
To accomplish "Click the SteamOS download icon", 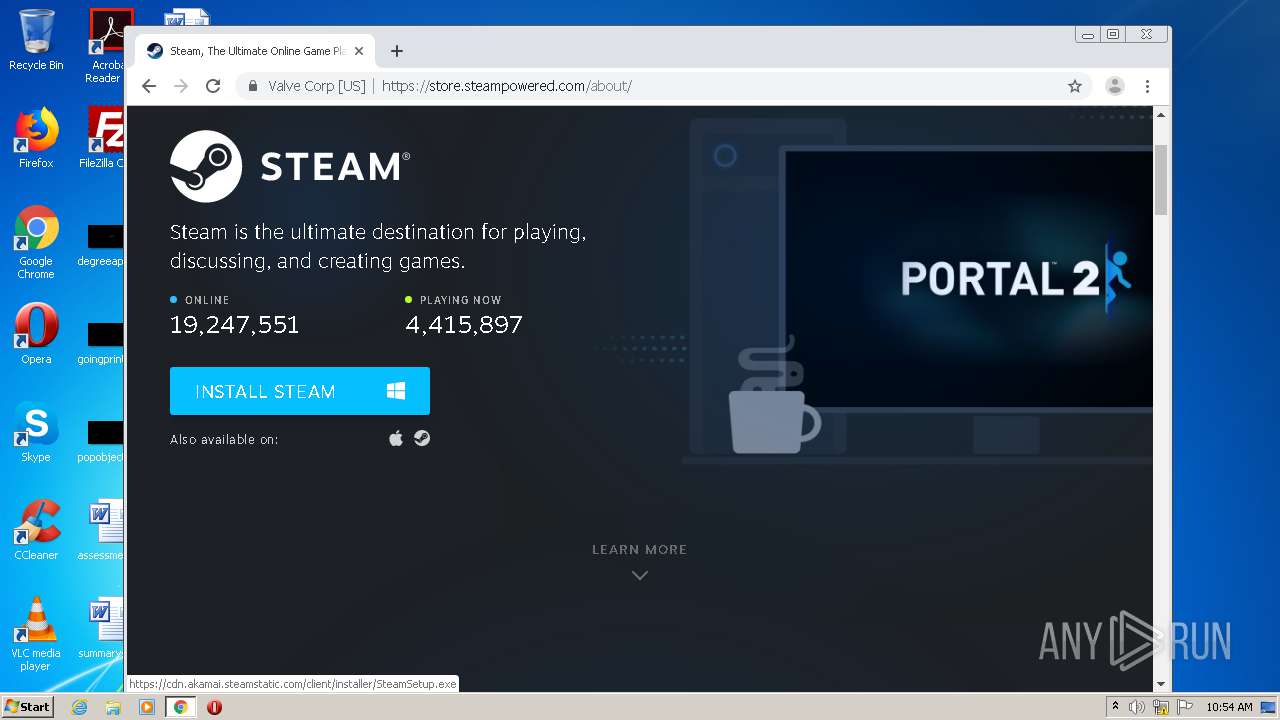I will tap(422, 438).
